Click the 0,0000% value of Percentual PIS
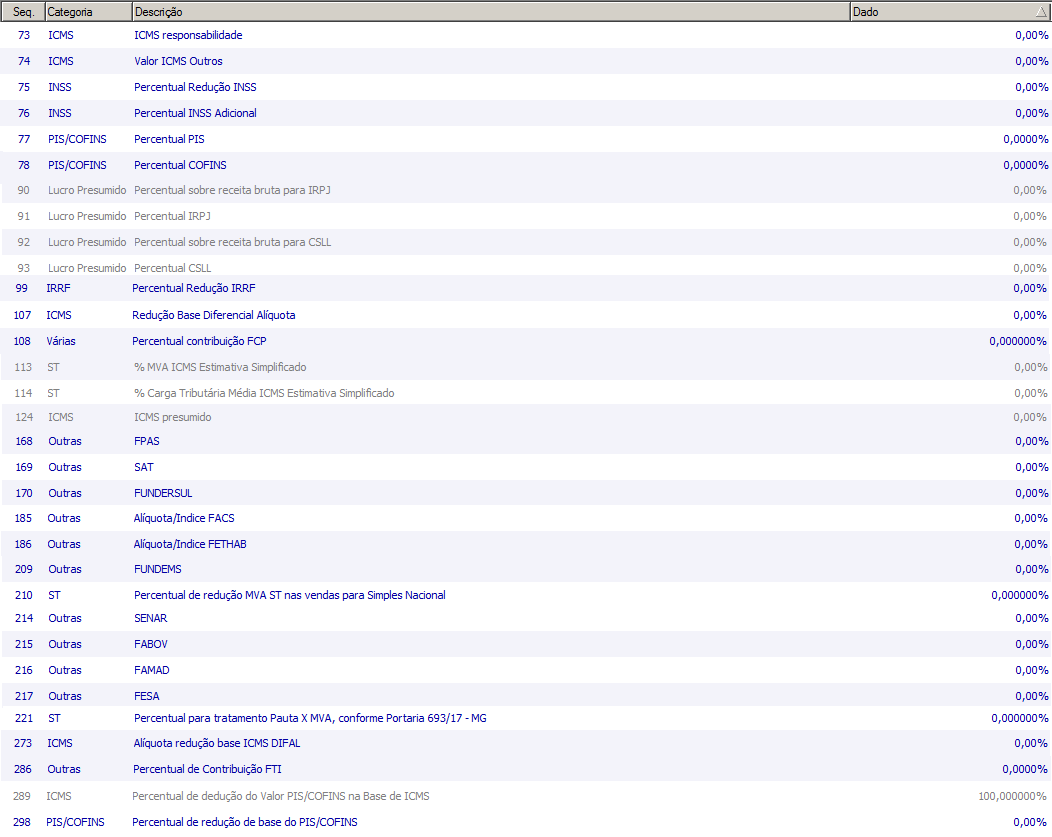The image size is (1052, 837). click(1025, 139)
